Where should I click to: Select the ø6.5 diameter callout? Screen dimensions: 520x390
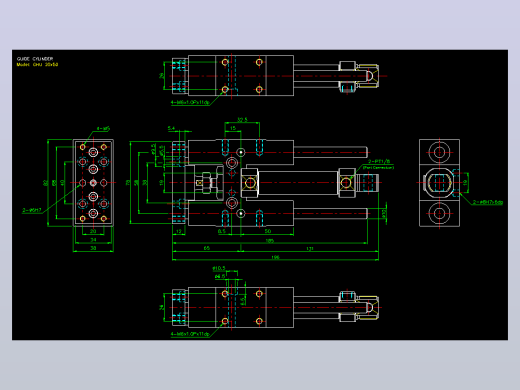point(220,276)
